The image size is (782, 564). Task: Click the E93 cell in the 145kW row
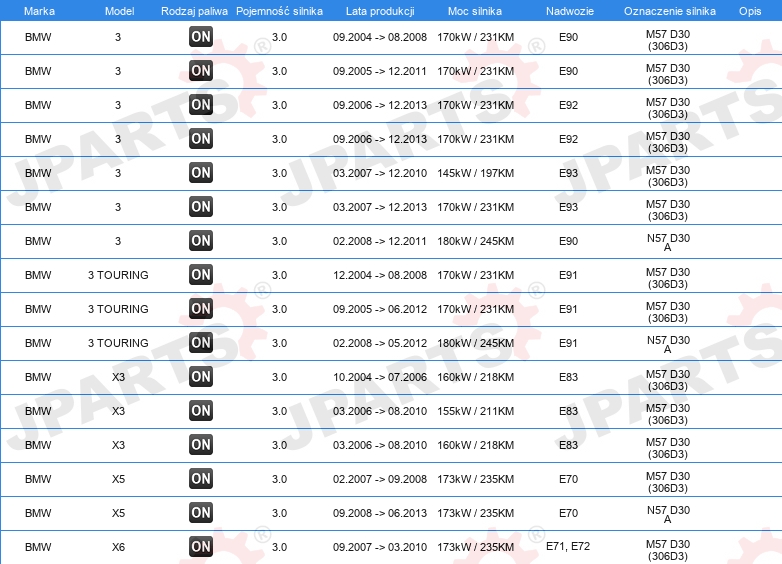(x=568, y=173)
